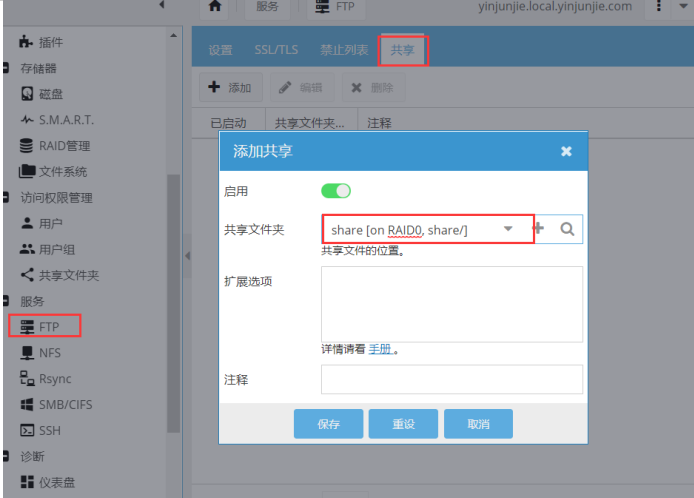Collapse the sidebar with the top arrow
Image resolution: width=694 pixels, height=498 pixels.
162,5
